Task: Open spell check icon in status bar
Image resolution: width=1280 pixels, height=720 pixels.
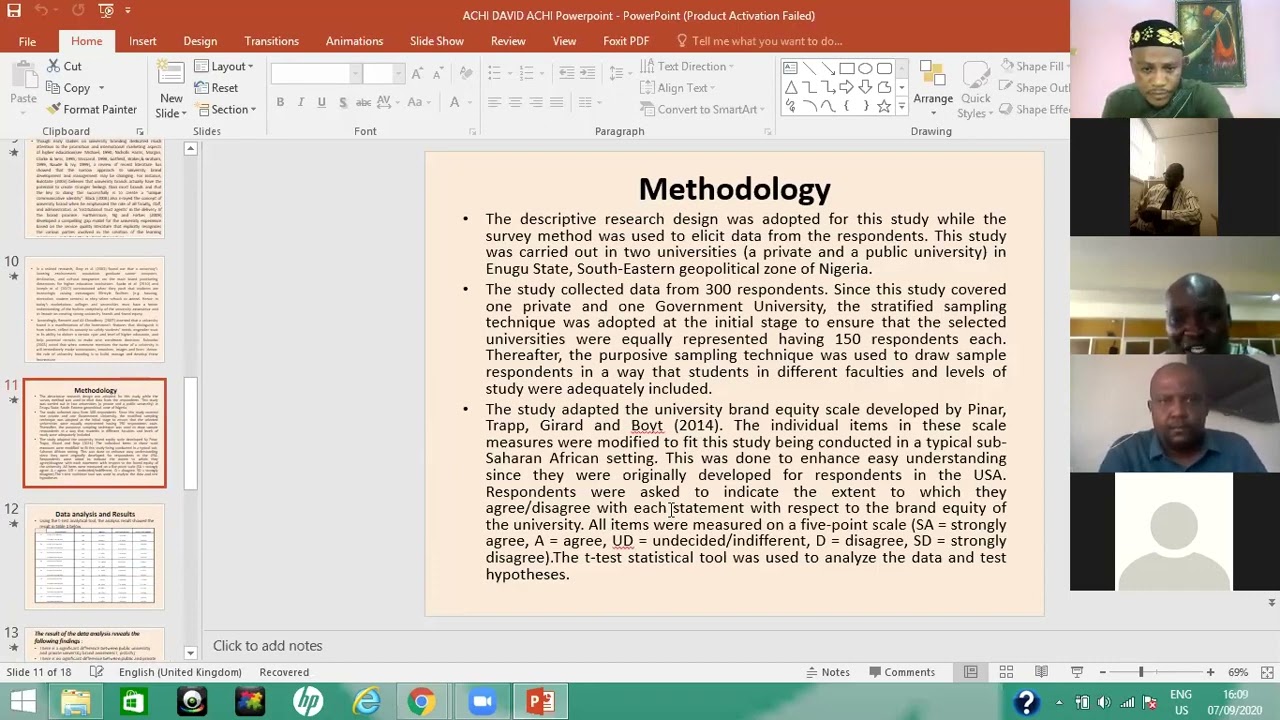Action: click(96, 672)
